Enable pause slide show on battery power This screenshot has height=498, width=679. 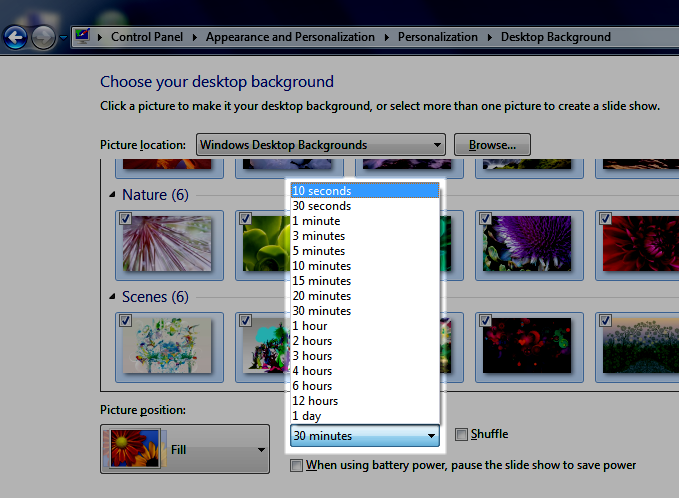pos(296,466)
